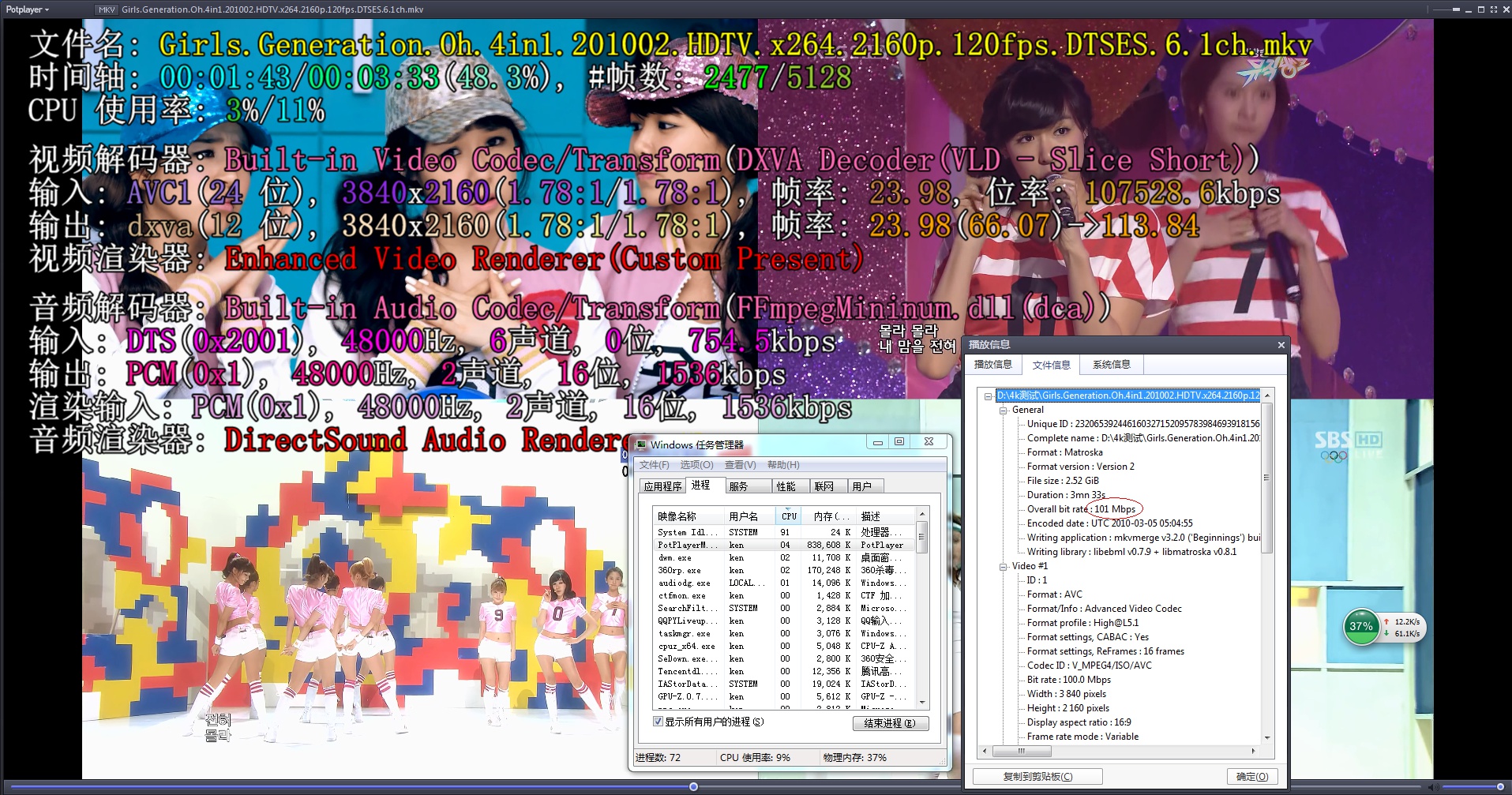The width and height of the screenshot is (1512, 795).
Task: Maximize the Windows Task Manager window
Action: [899, 442]
